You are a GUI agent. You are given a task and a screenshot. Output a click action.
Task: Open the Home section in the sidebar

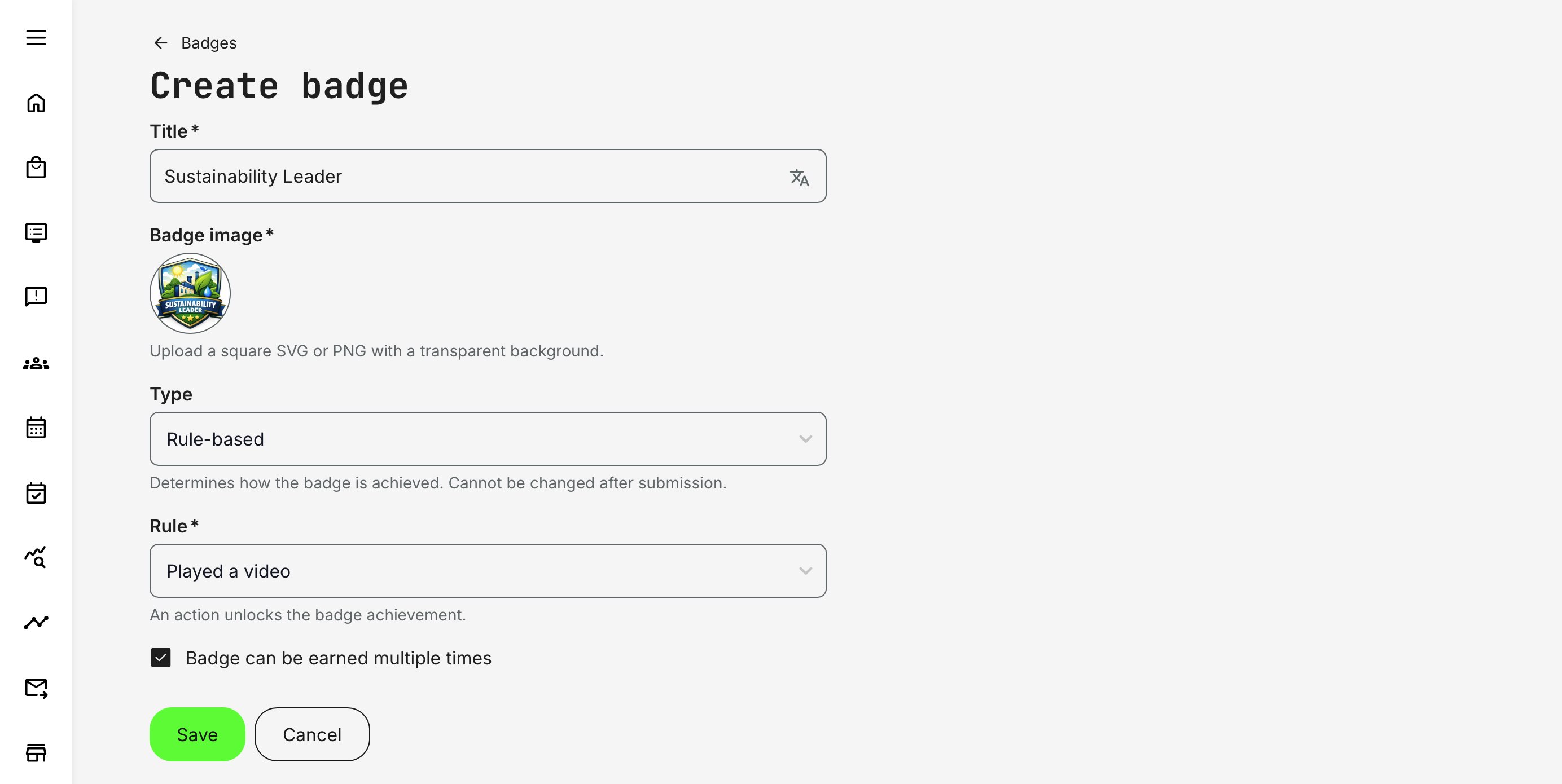coord(36,103)
